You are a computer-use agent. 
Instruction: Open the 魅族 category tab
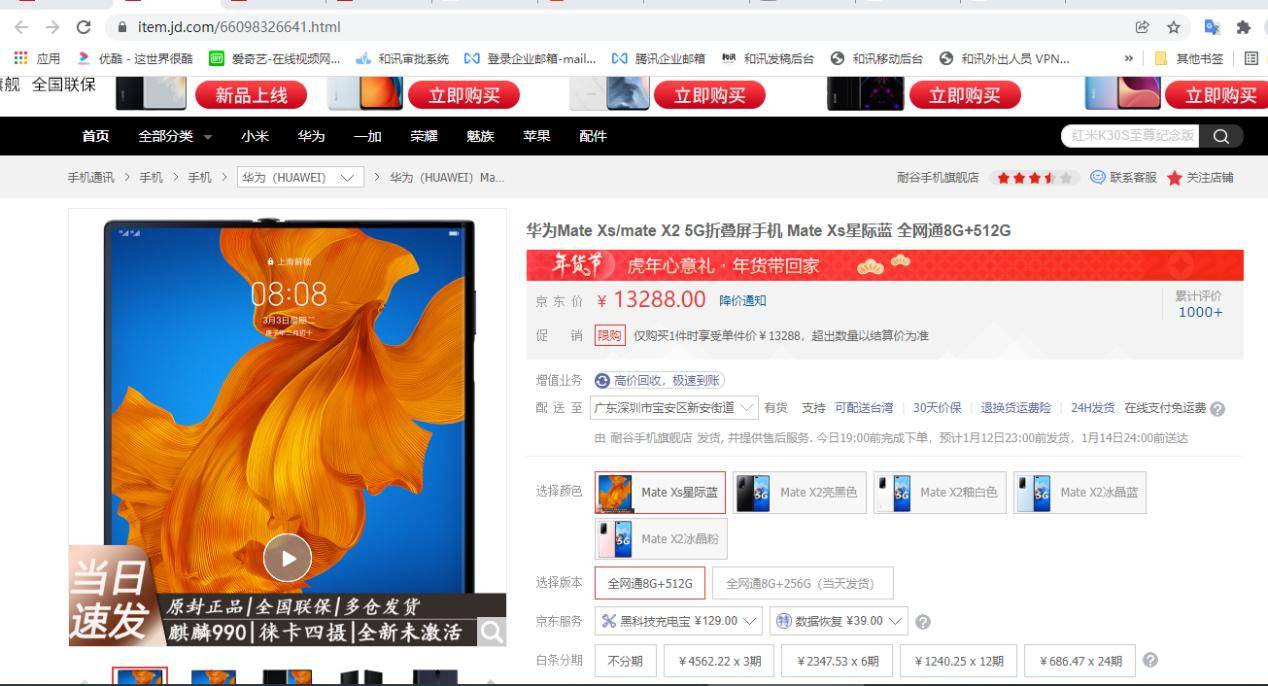[480, 136]
